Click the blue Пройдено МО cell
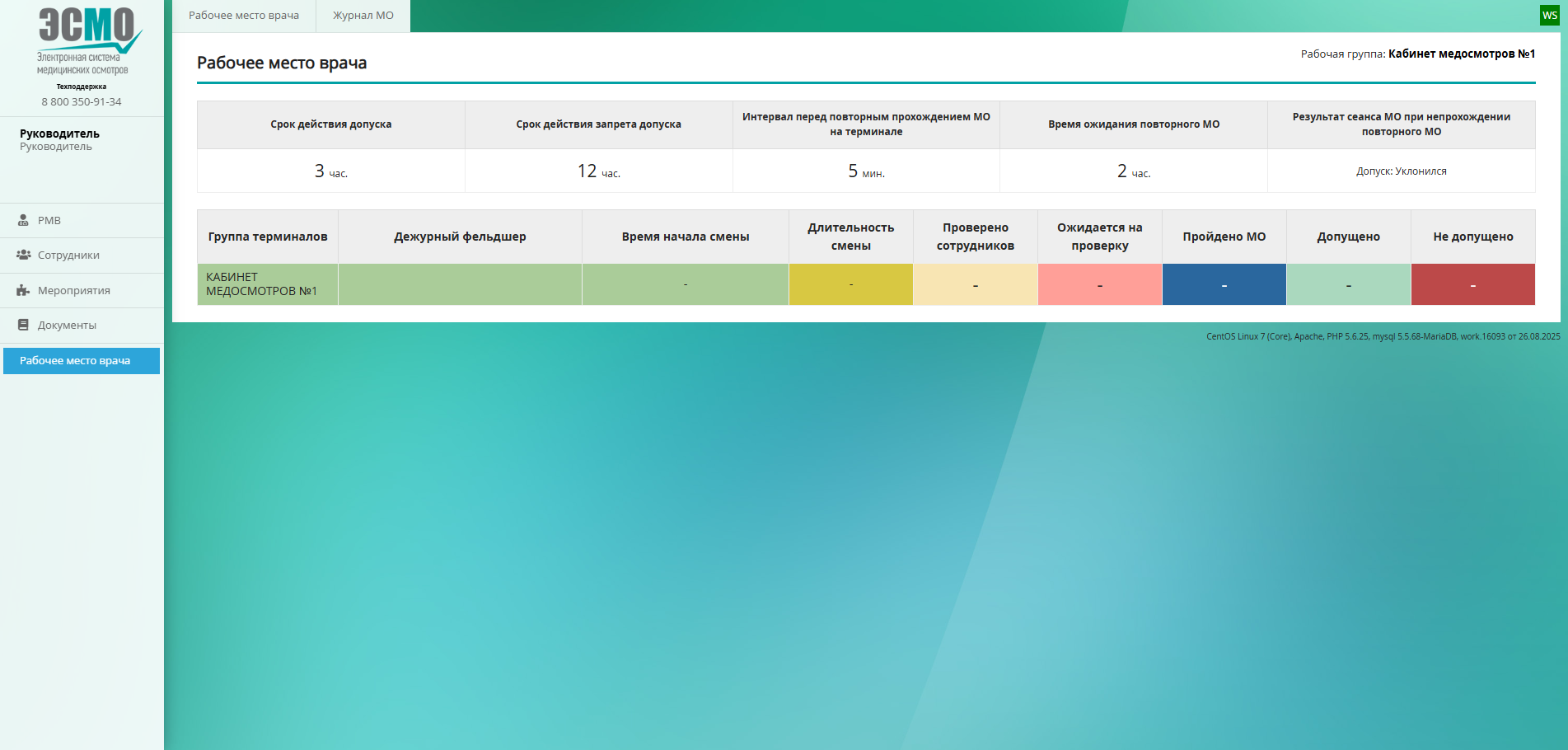 pos(1224,284)
